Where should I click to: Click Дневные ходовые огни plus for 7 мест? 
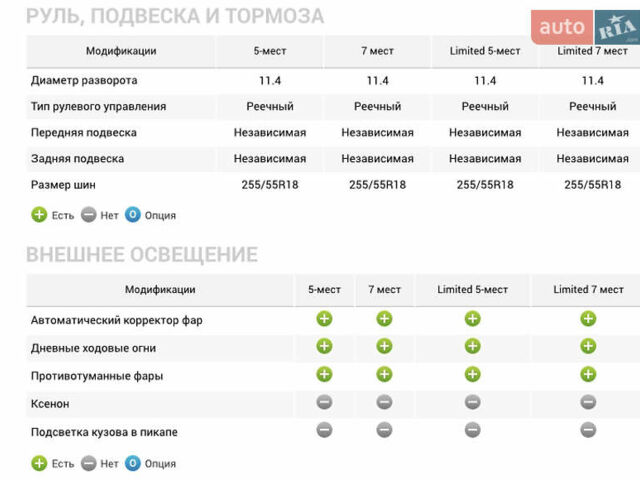[x=384, y=347]
